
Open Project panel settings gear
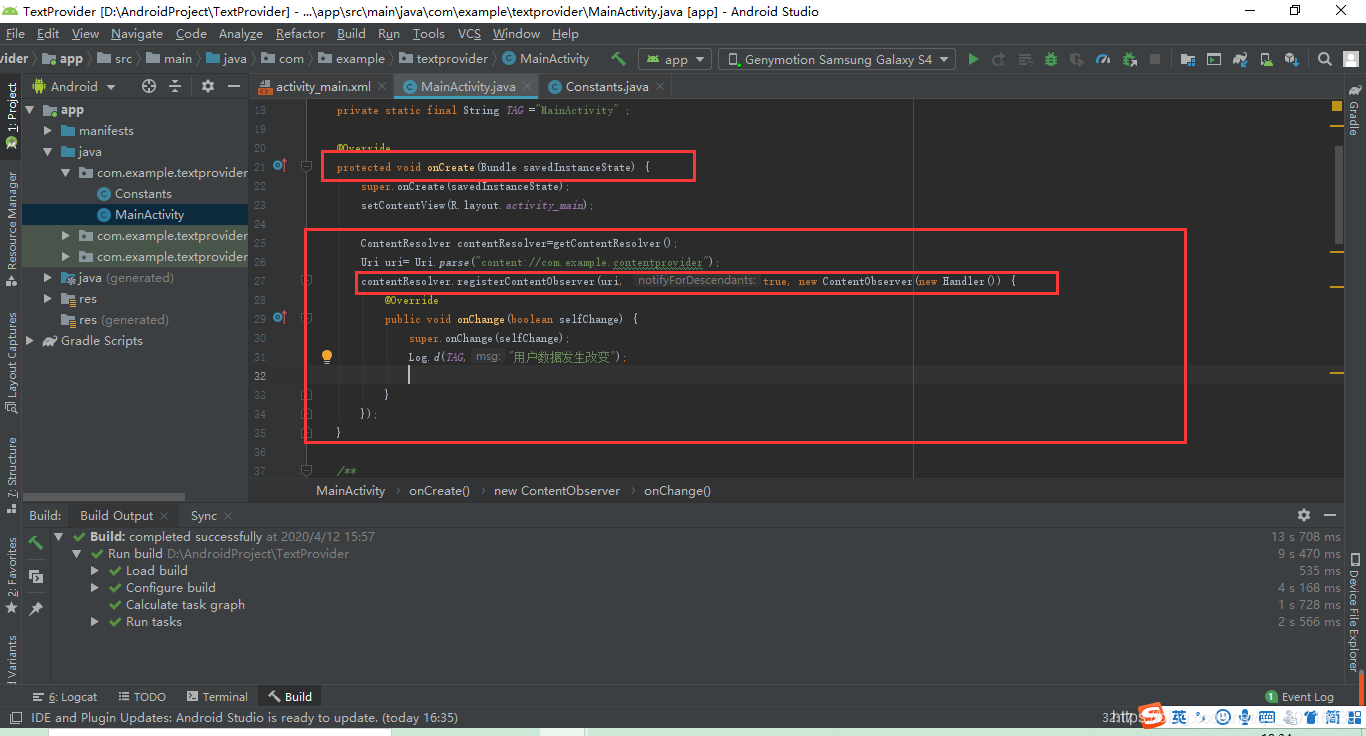[208, 86]
